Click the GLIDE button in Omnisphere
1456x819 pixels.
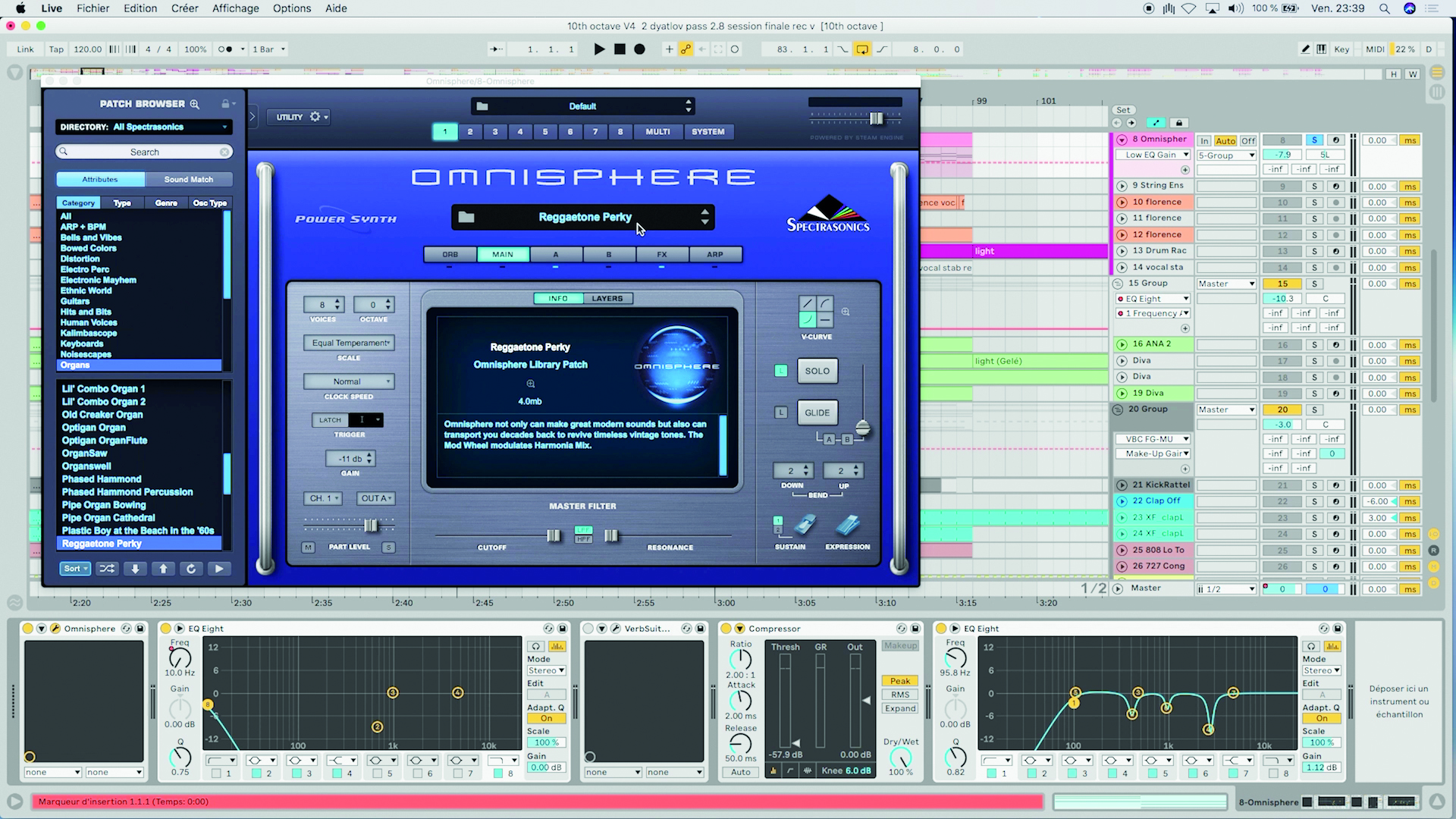[817, 413]
